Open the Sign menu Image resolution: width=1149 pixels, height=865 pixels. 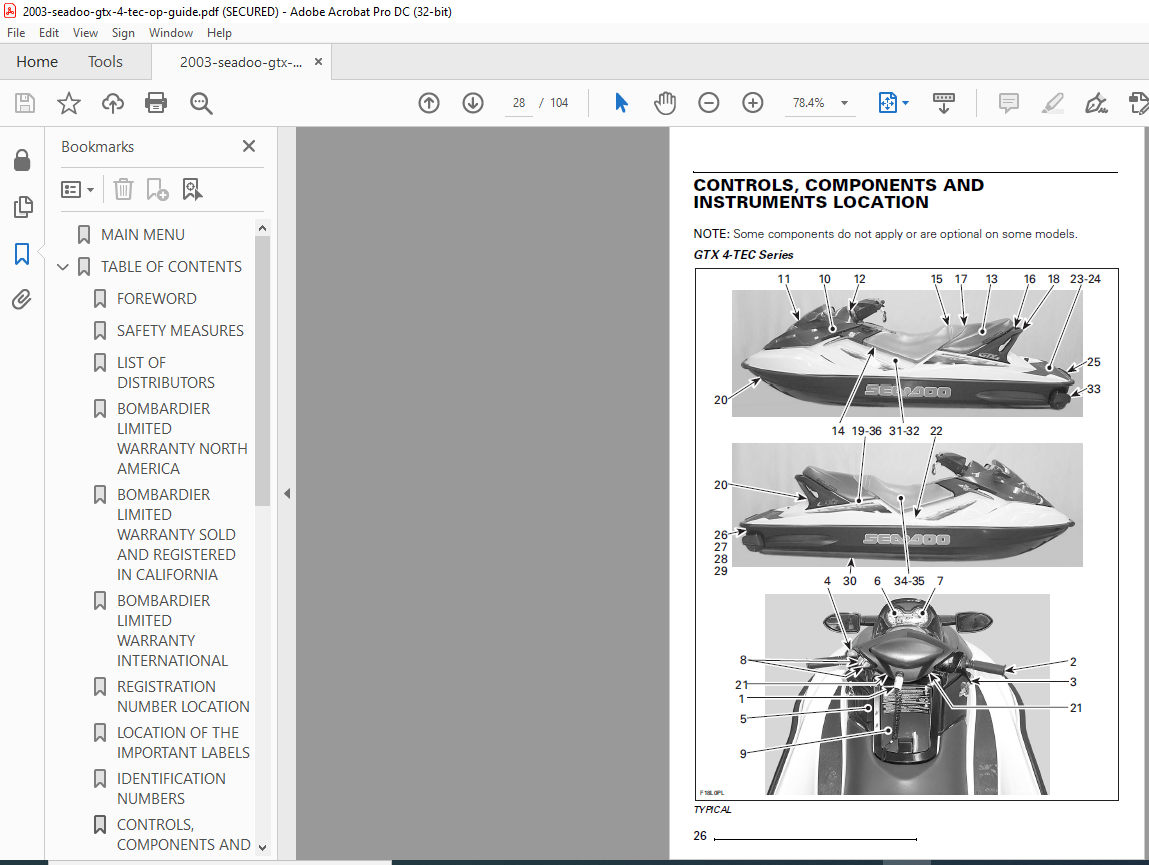click(x=123, y=33)
